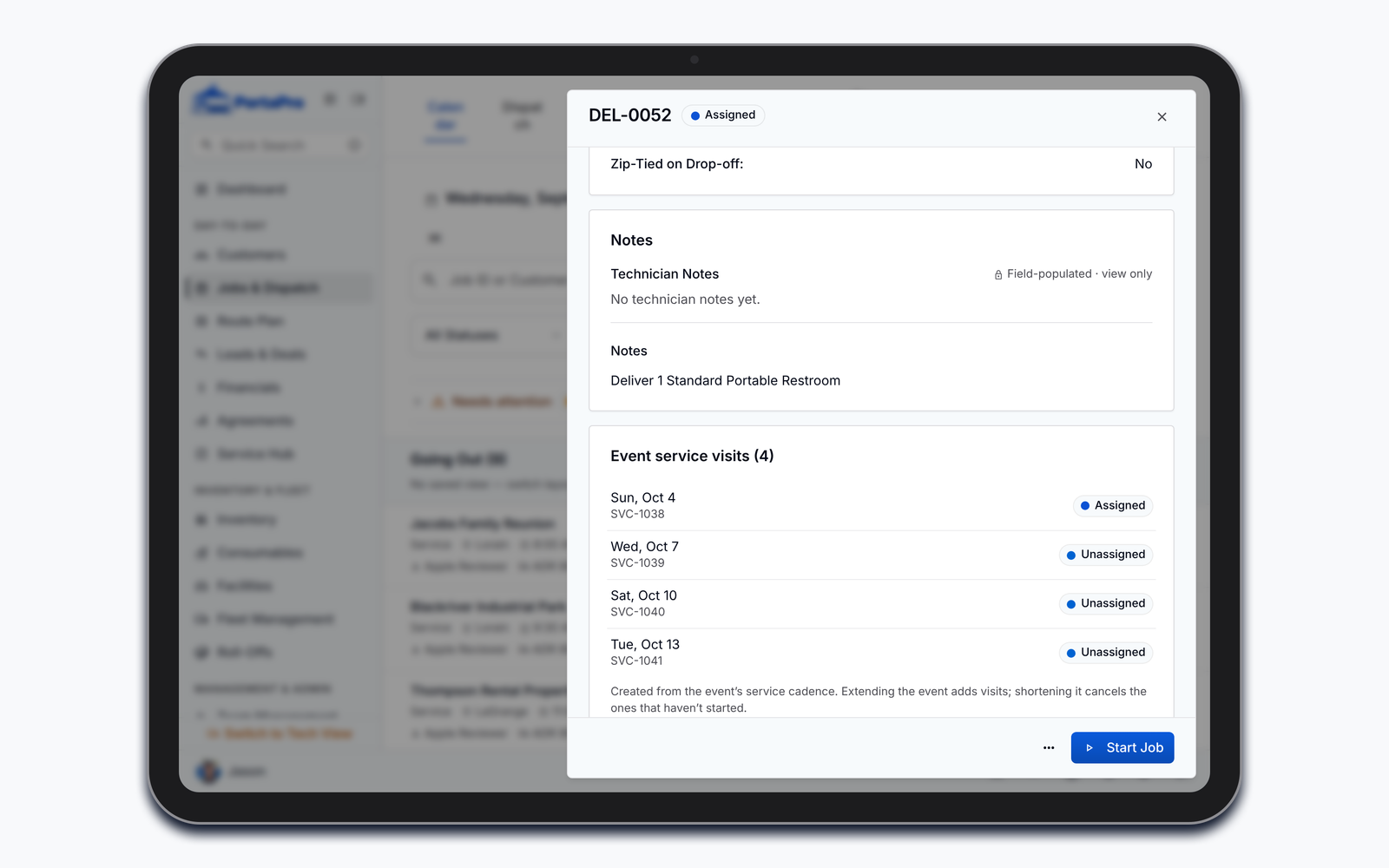Viewport: 1389px width, 868px height.
Task: Click the 'Event service visits (4)' heading
Action: 692,456
